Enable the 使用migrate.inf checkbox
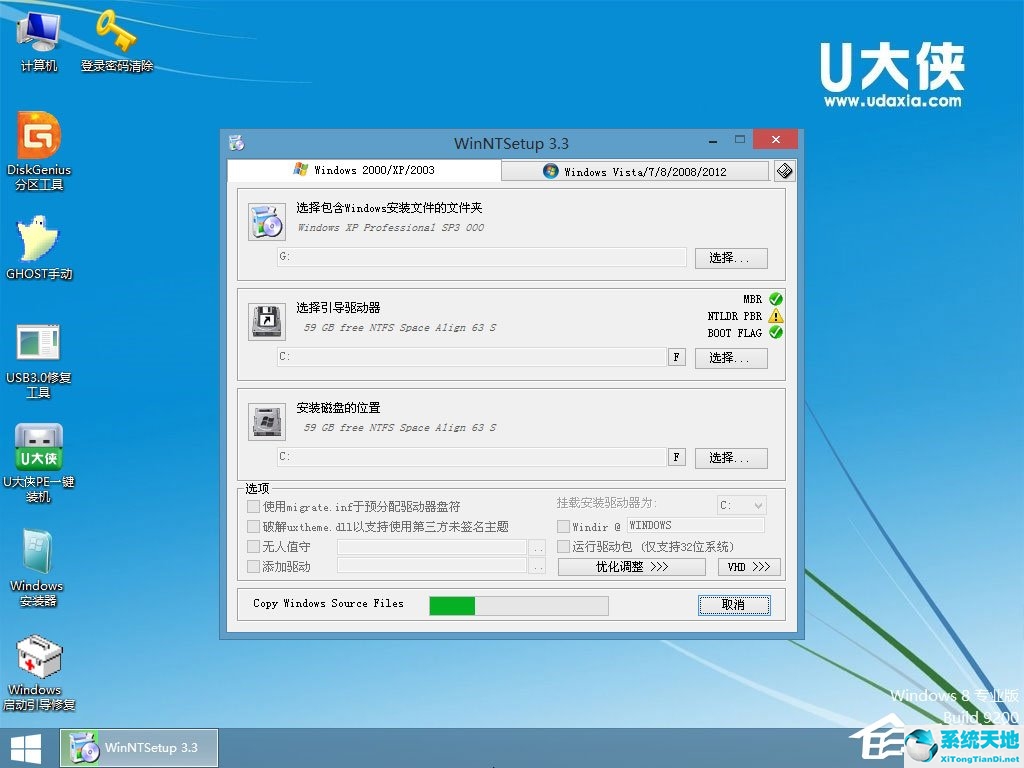 coord(251,506)
